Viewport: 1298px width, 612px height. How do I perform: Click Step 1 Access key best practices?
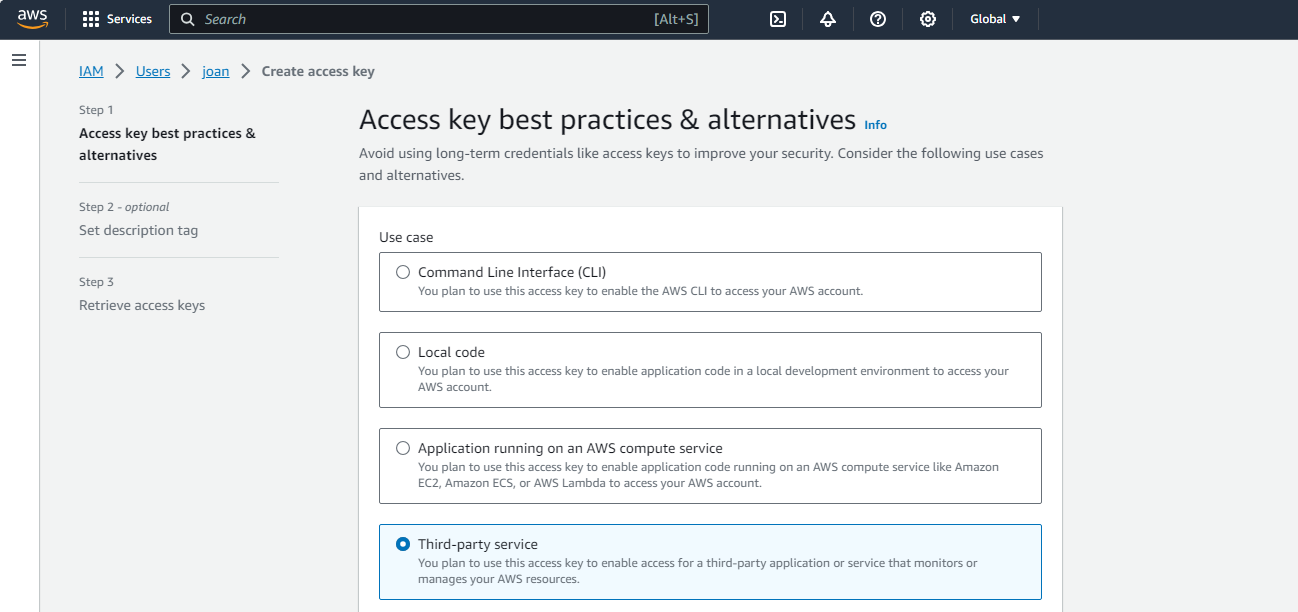pyautogui.click(x=167, y=144)
